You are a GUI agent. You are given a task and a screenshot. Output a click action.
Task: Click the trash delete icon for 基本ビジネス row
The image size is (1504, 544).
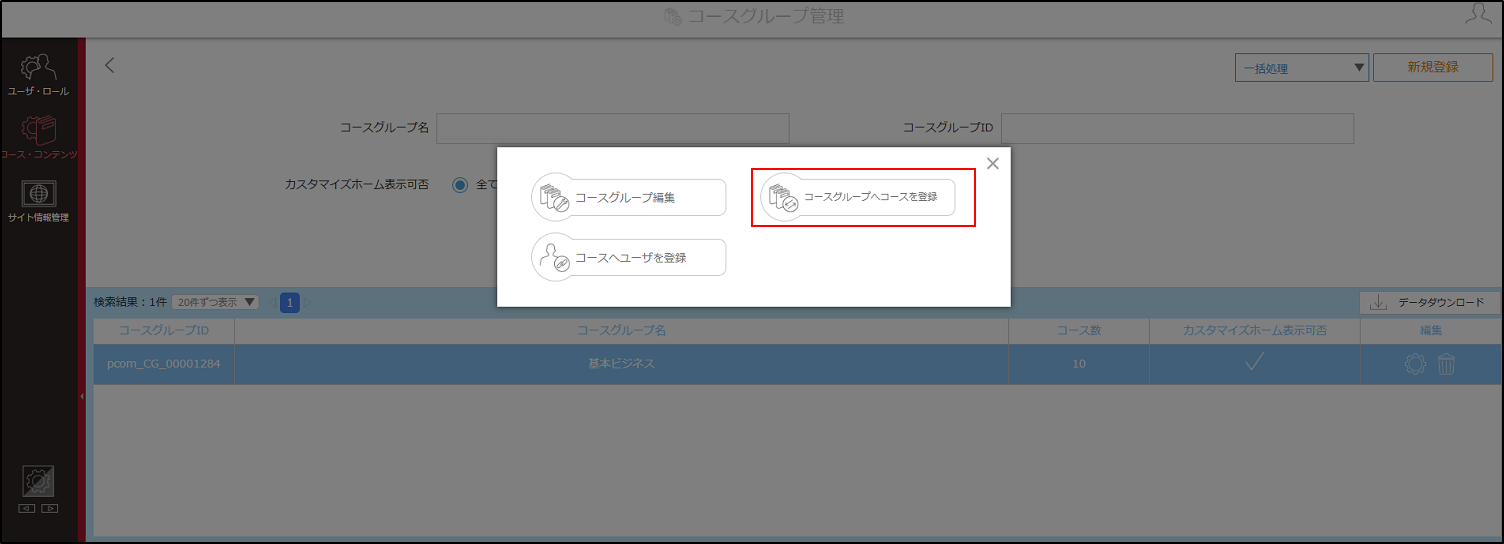click(x=1446, y=364)
